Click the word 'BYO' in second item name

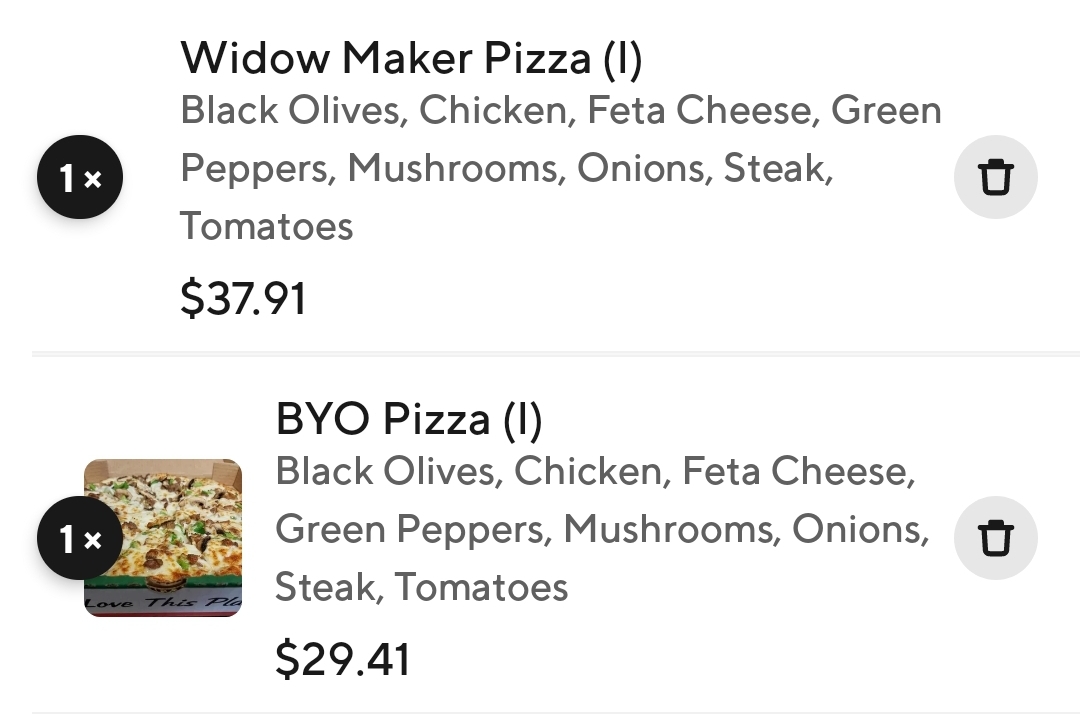point(322,419)
